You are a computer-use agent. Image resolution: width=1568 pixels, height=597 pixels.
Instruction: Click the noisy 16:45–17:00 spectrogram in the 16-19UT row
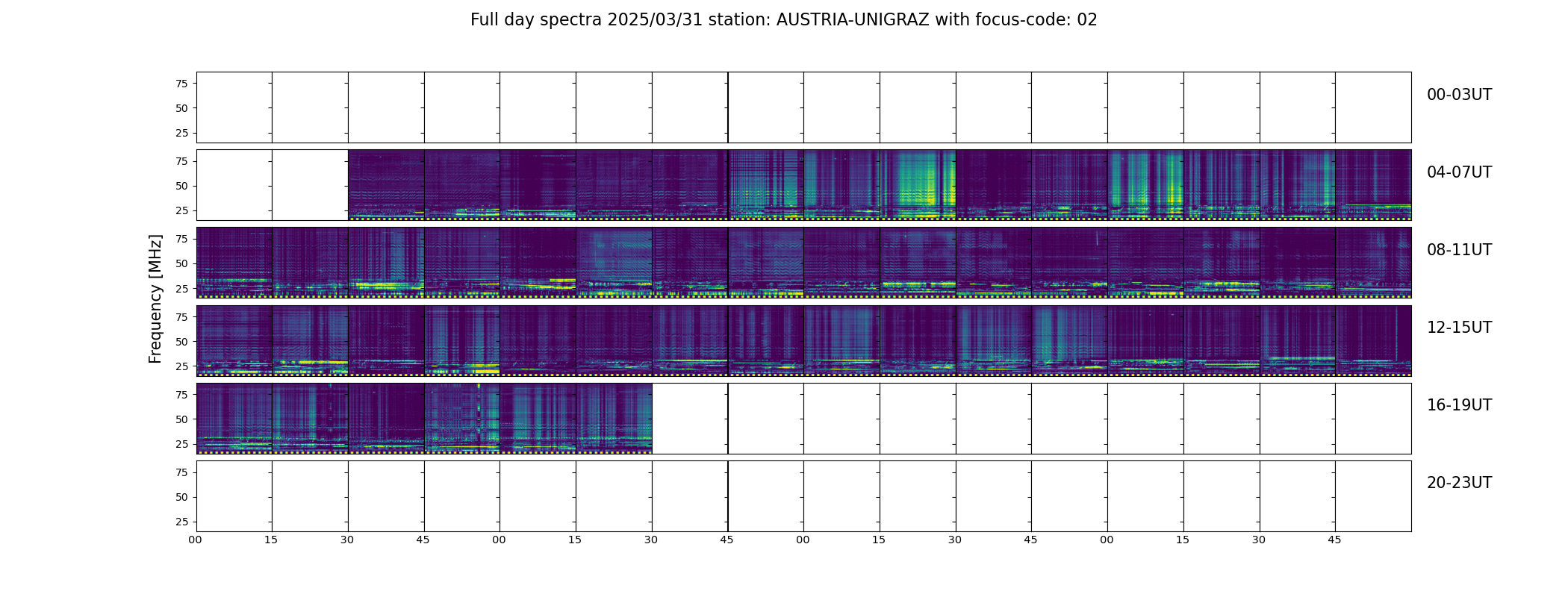pos(462,418)
